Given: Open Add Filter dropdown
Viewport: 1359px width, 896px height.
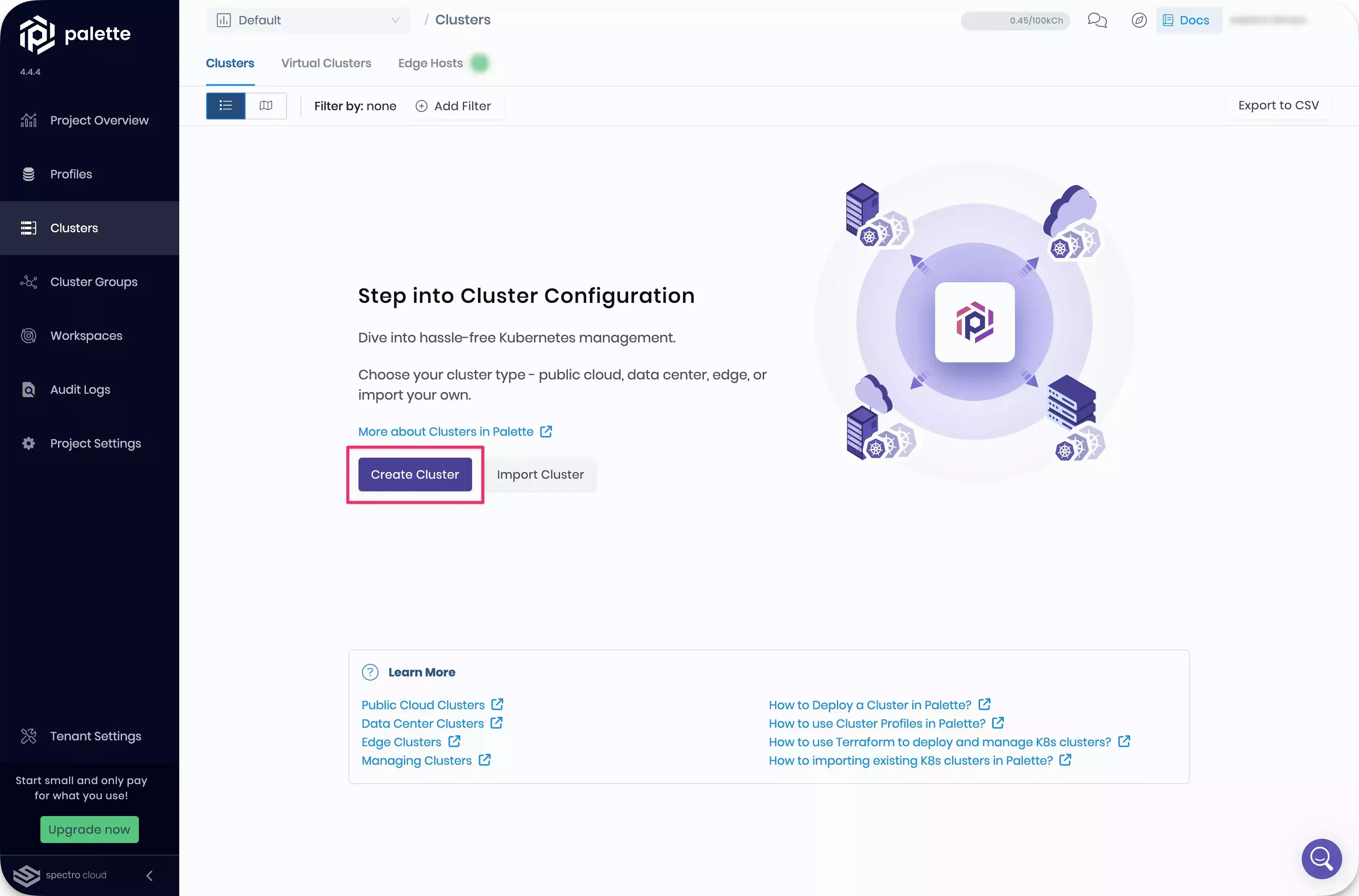Looking at the screenshot, I should pos(453,106).
